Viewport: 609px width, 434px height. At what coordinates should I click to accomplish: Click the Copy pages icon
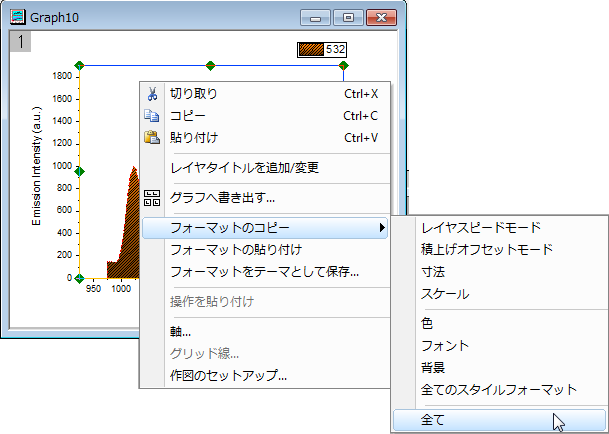point(151,116)
